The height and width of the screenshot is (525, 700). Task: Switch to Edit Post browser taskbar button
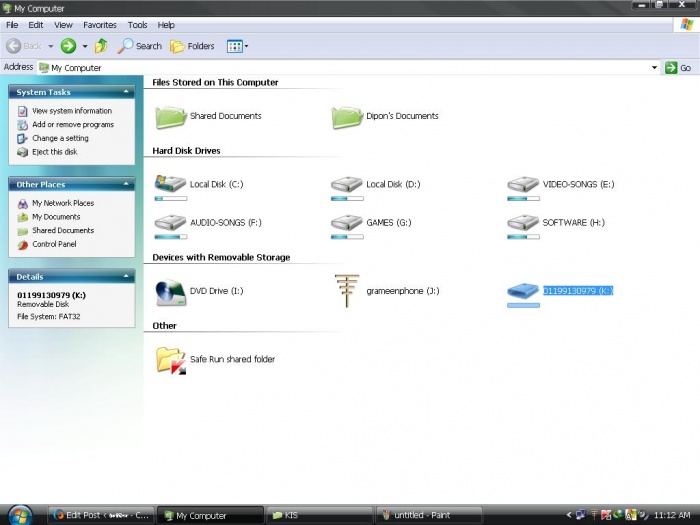100,515
